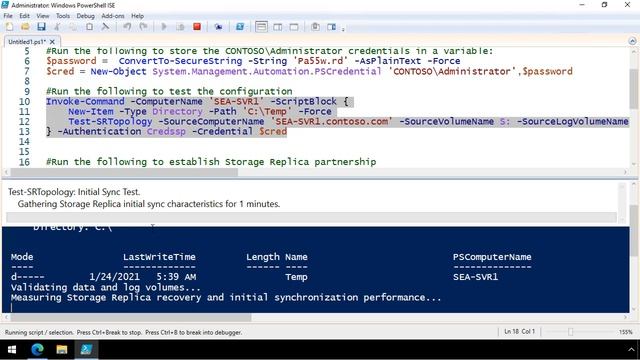Screen dimensions: 640x360
Task: Open the Help menu
Action: coord(138,16)
